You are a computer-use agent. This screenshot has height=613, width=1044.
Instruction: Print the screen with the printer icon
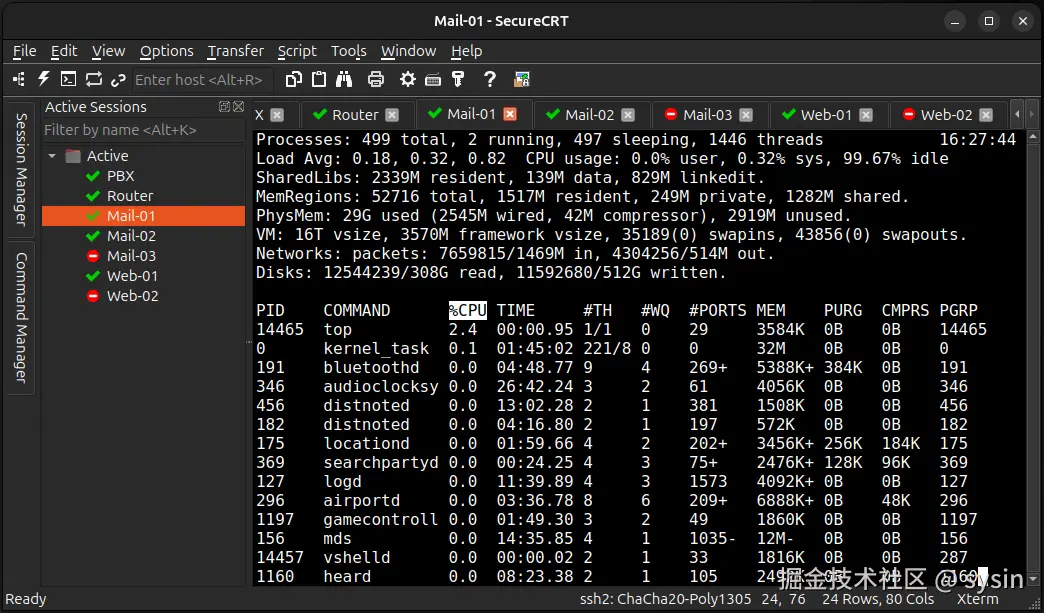pos(376,80)
